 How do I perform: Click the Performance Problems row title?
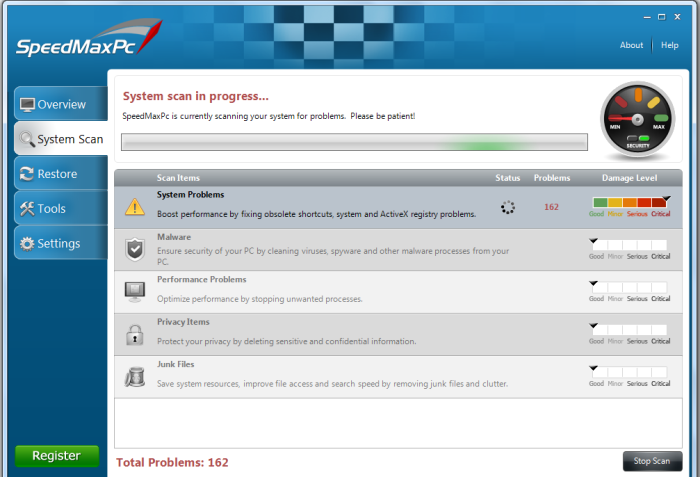click(x=202, y=280)
